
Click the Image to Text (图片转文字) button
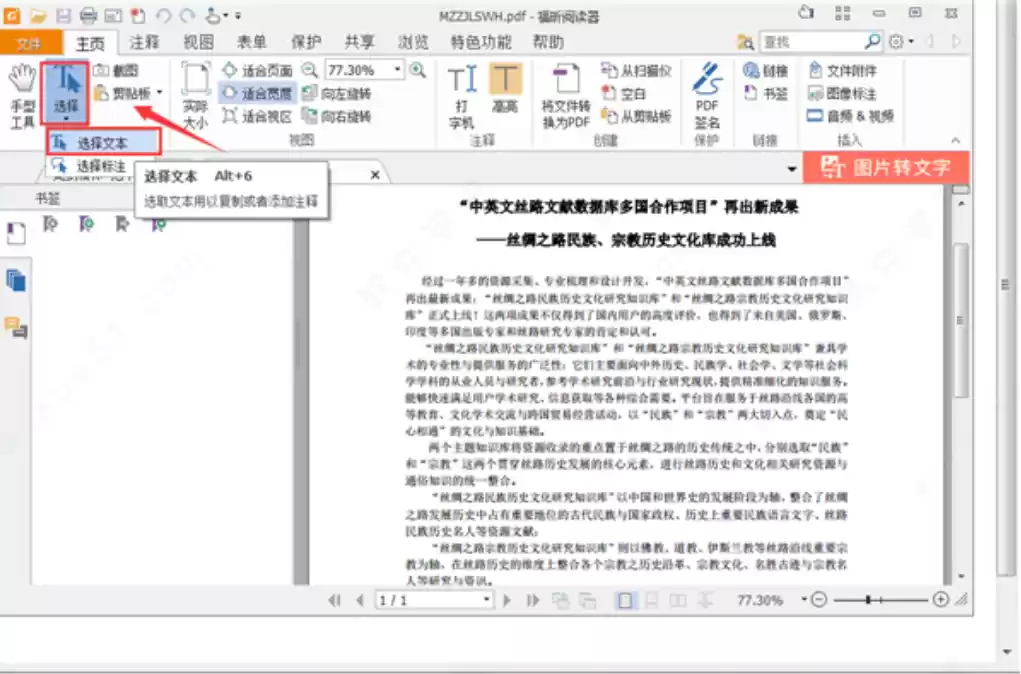885,167
